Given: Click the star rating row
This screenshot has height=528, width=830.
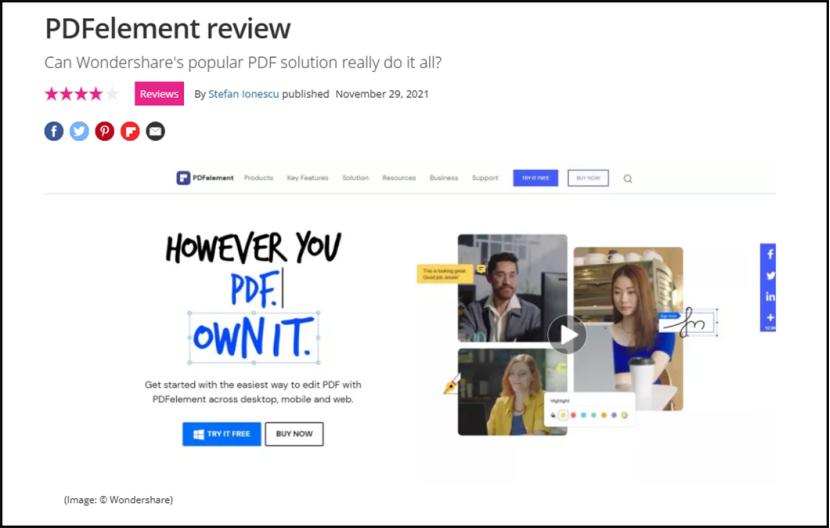Looking at the screenshot, I should [82, 94].
